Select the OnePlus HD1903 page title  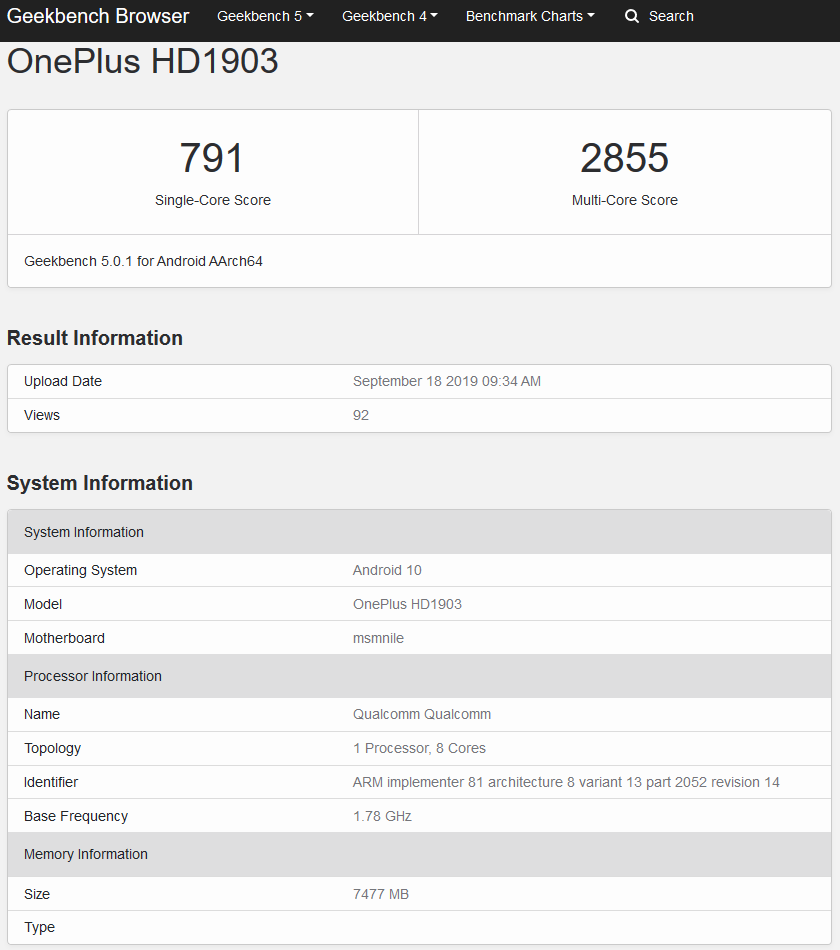(142, 61)
